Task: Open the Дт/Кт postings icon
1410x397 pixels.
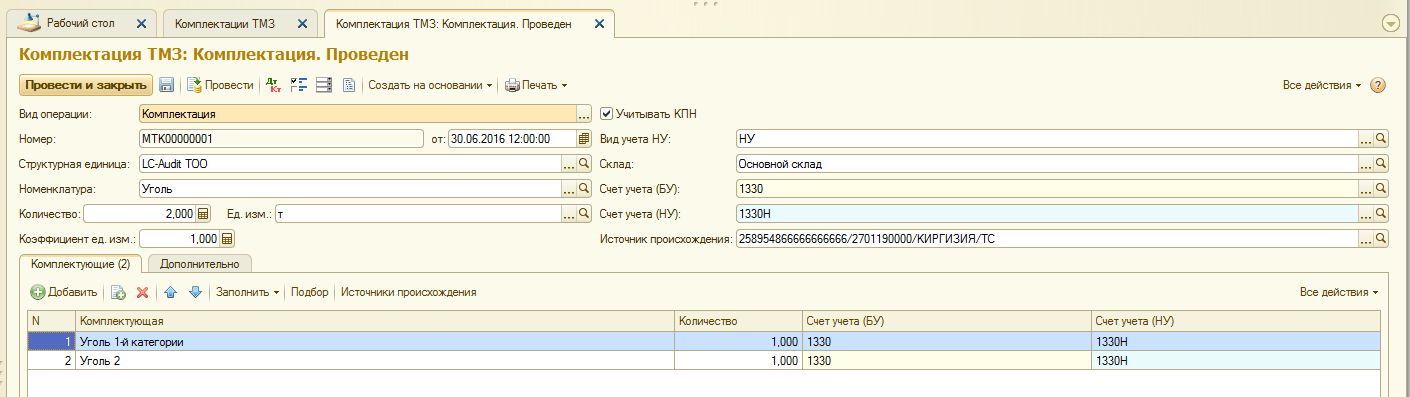Action: pos(271,86)
